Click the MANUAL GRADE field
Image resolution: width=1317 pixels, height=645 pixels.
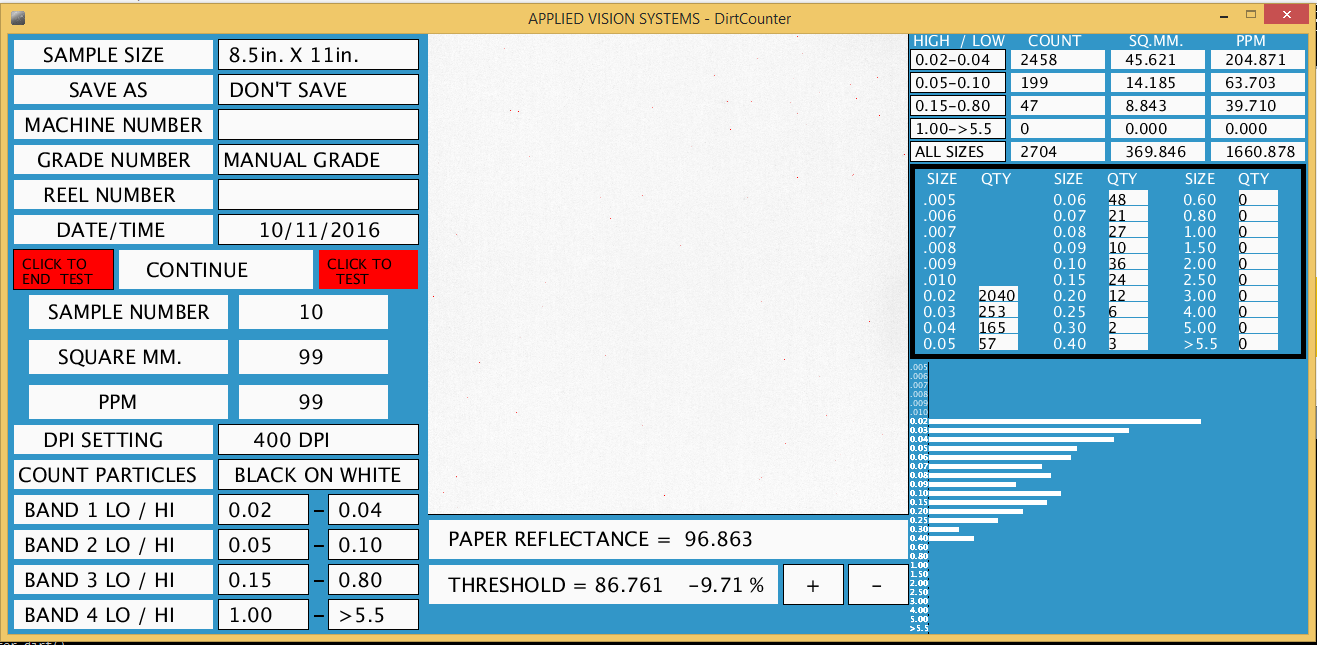[x=318, y=160]
